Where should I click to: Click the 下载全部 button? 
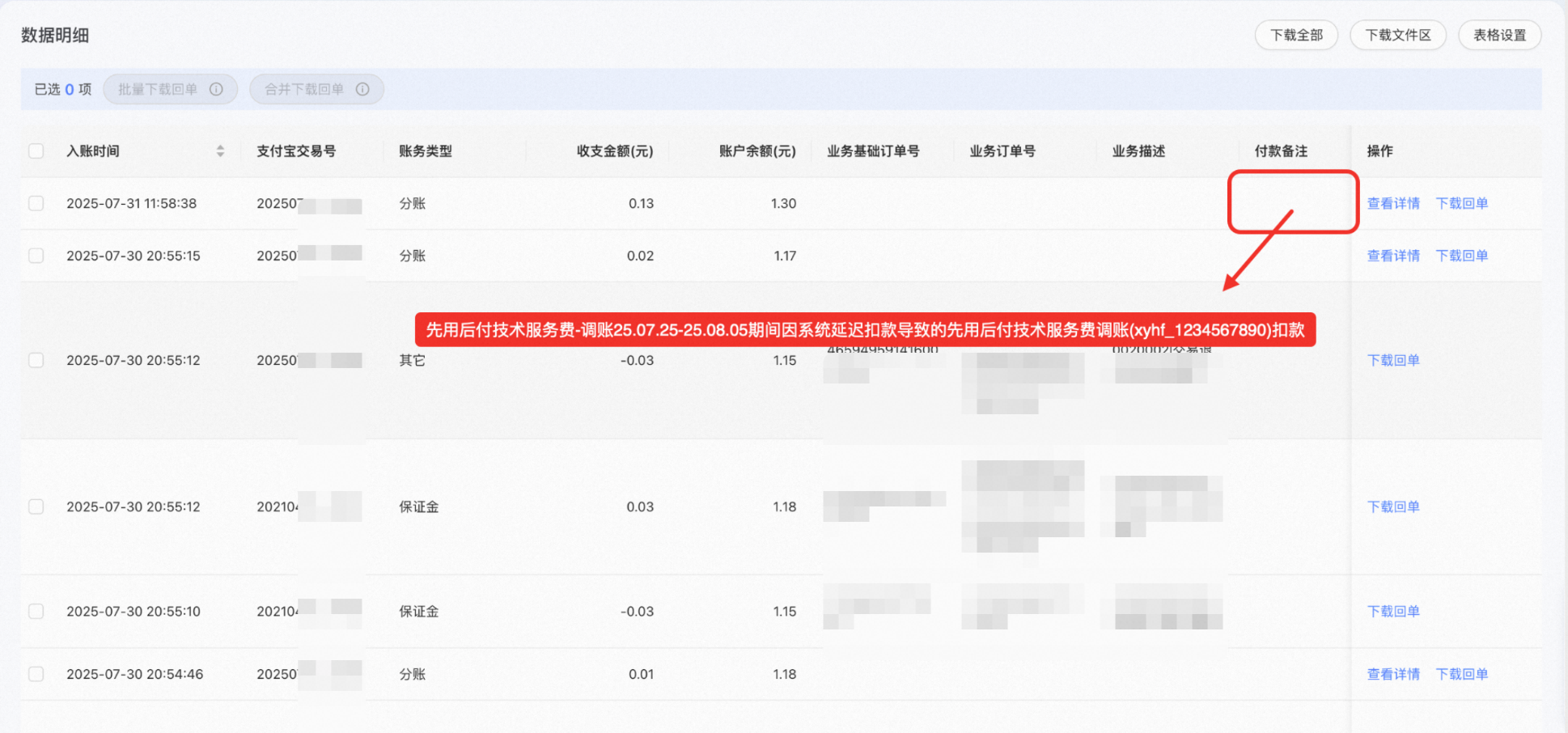tap(1296, 35)
